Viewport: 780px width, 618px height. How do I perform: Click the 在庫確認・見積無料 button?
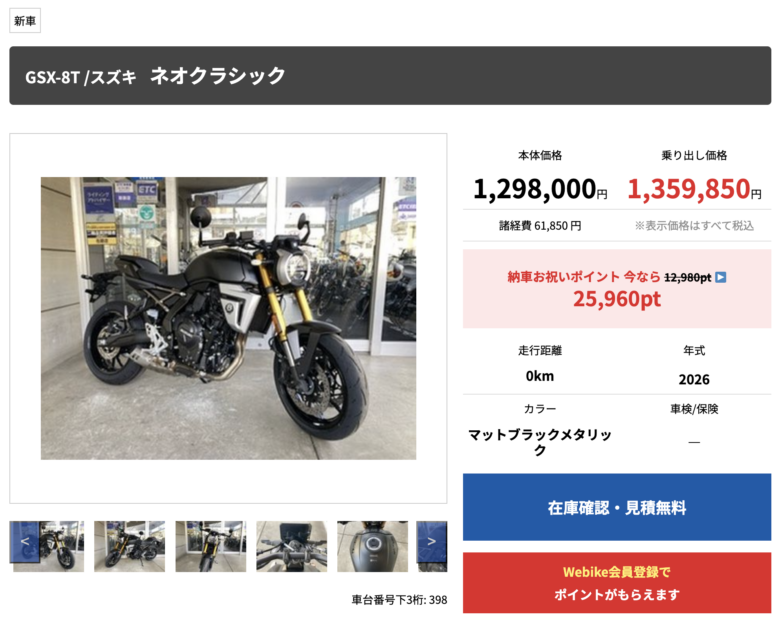click(617, 507)
